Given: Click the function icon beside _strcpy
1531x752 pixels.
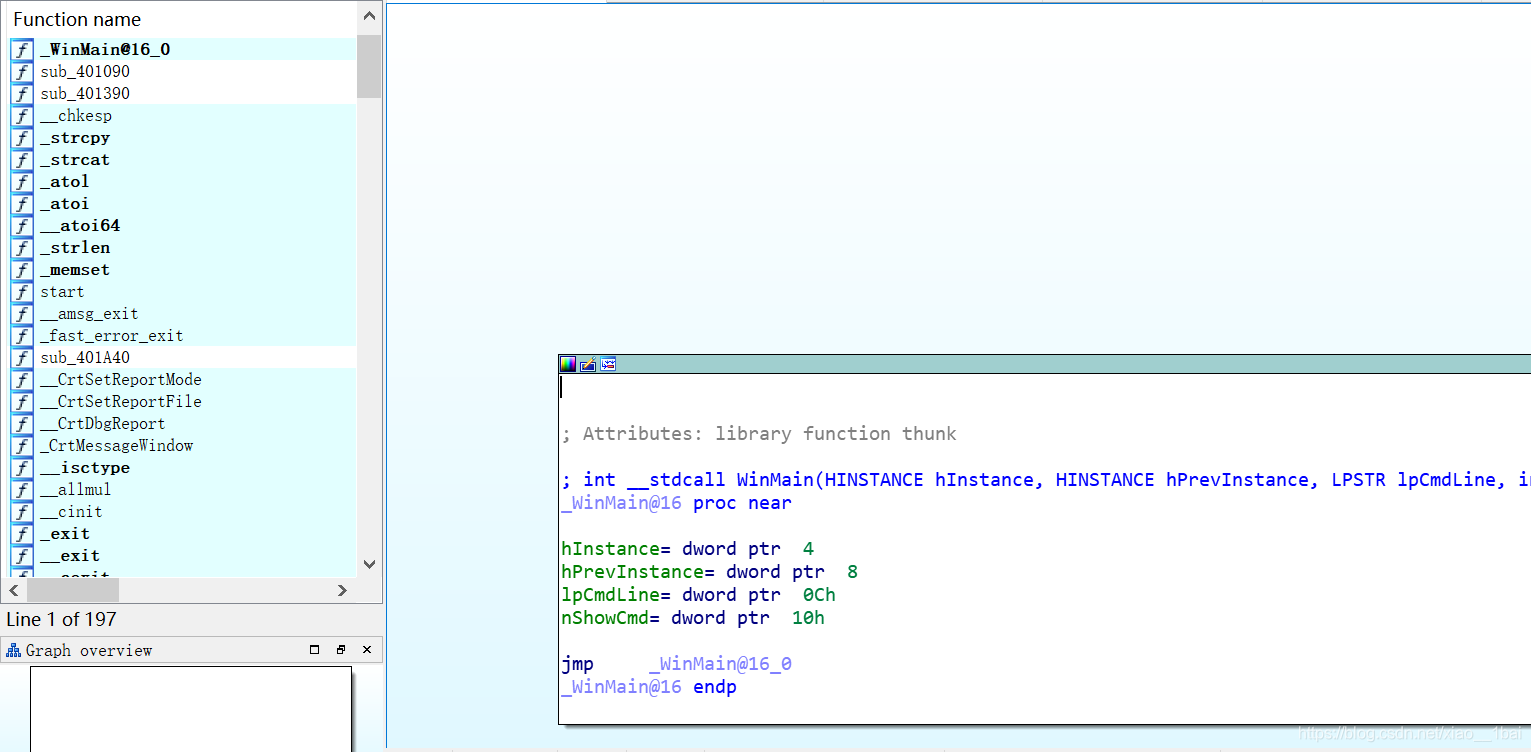Looking at the screenshot, I should pyautogui.click(x=22, y=137).
